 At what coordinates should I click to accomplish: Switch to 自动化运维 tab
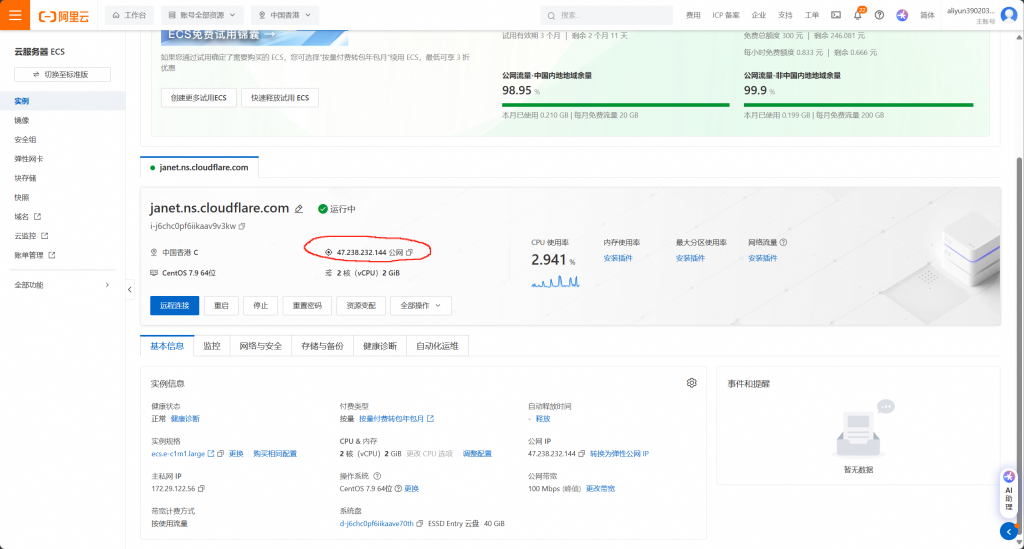tap(437, 346)
